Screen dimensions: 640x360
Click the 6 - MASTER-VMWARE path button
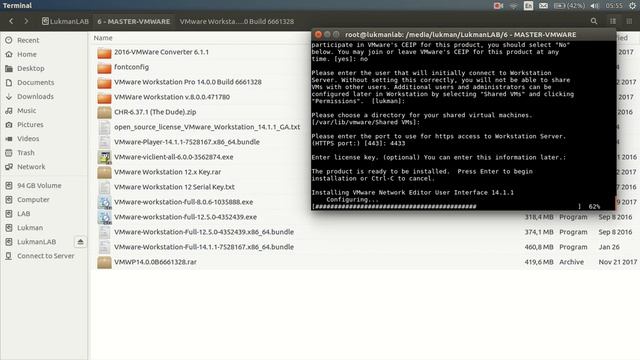coord(134,21)
